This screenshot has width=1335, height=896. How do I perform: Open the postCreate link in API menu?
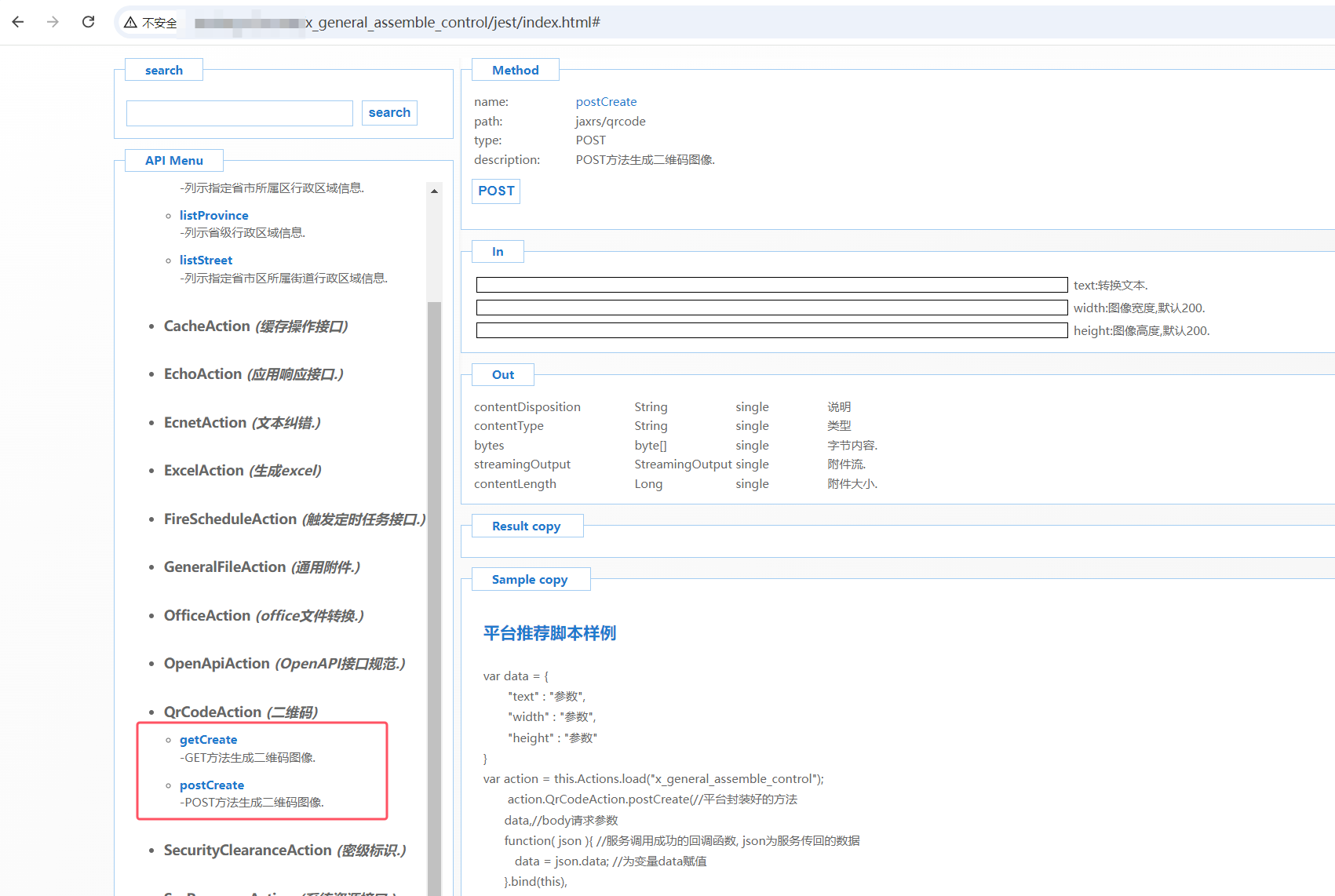(x=211, y=785)
